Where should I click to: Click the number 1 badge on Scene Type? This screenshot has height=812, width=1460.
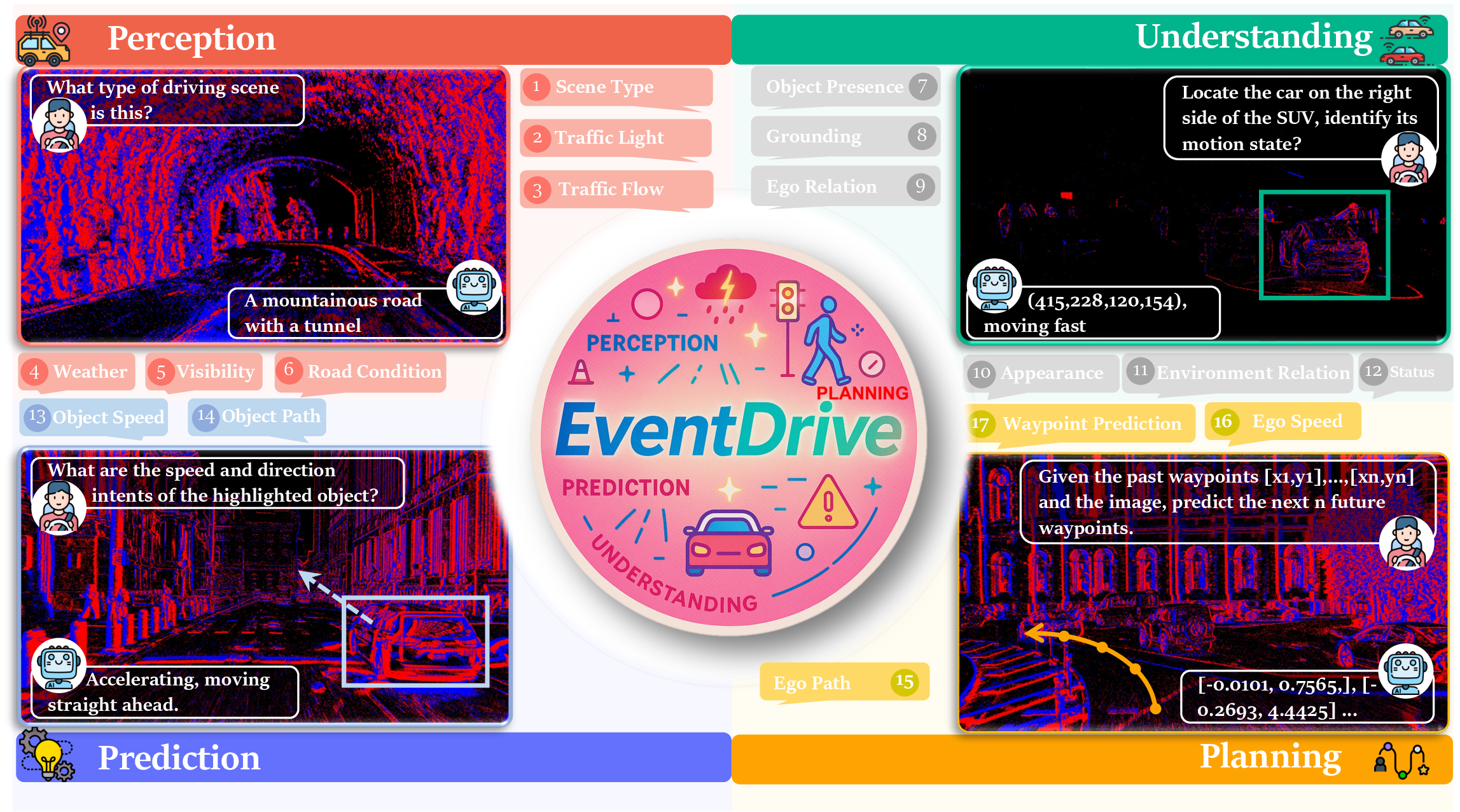[x=536, y=86]
